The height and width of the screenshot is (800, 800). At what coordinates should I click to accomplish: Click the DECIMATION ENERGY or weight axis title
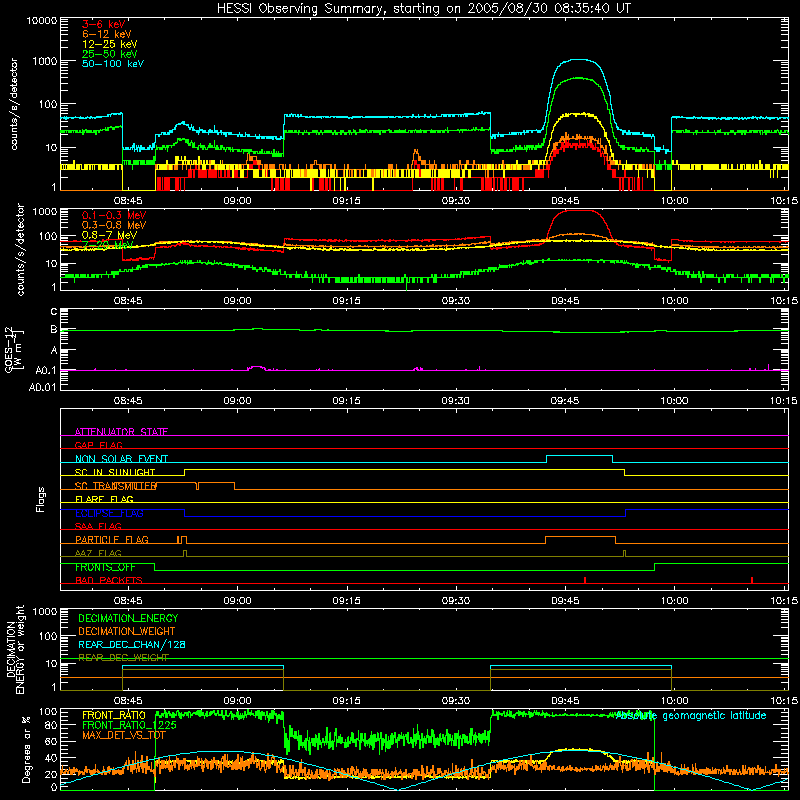point(15,649)
